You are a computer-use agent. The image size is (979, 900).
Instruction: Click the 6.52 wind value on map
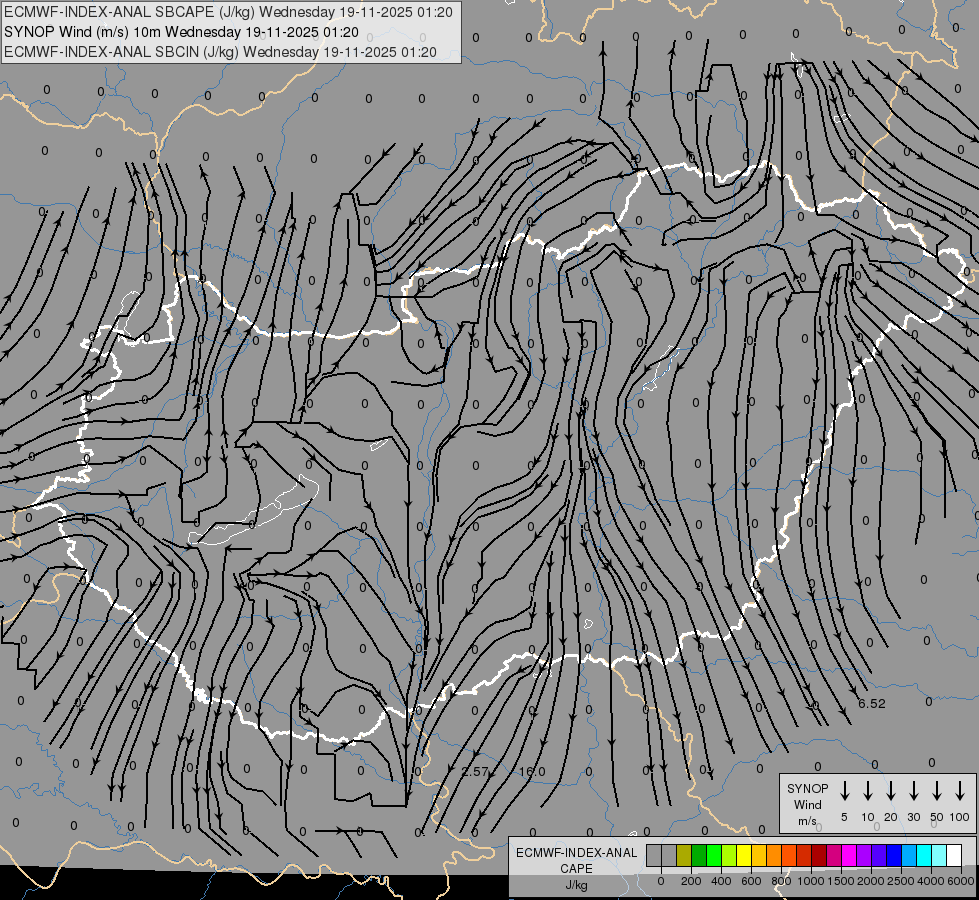click(872, 703)
